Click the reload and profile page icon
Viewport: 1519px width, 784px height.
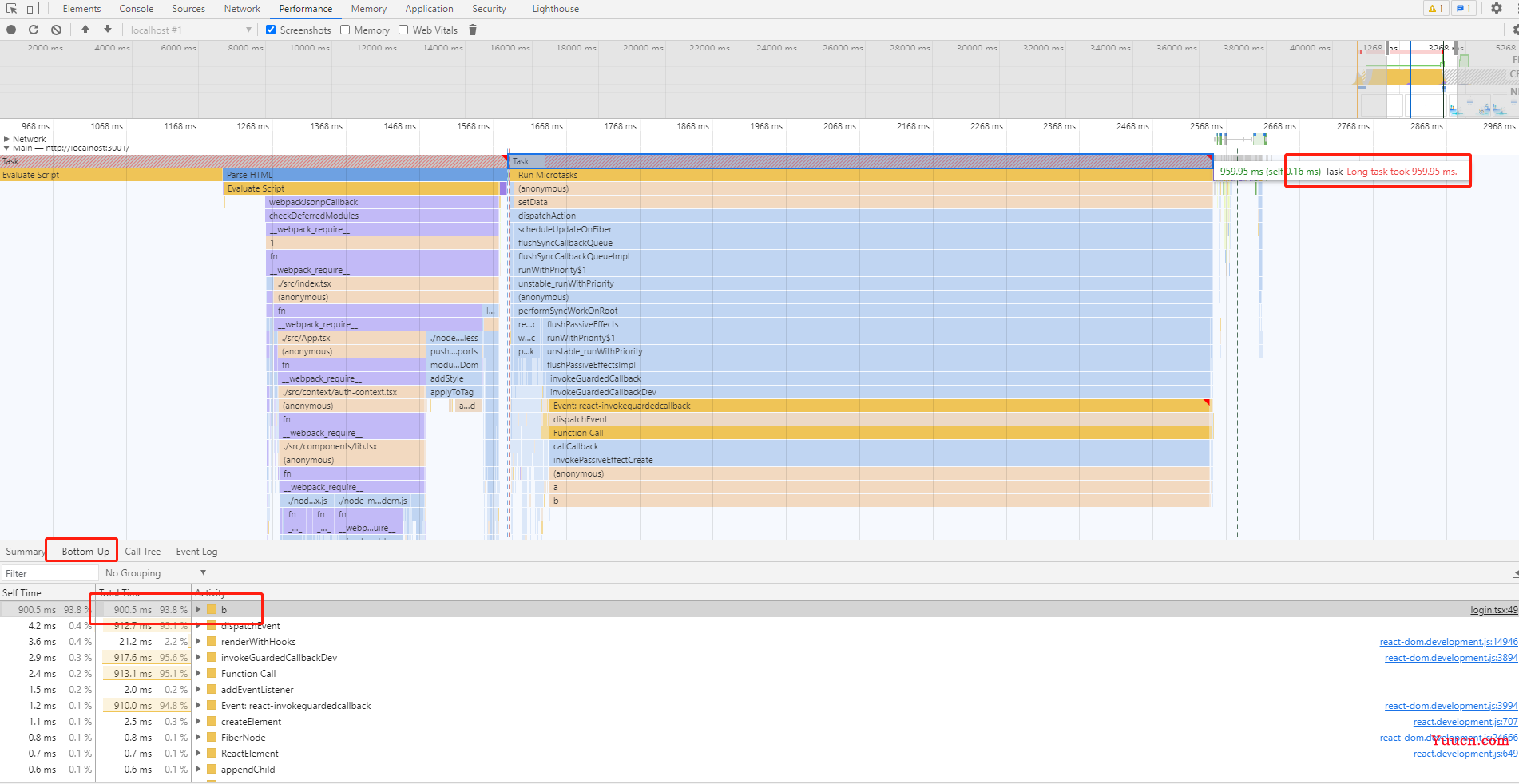click(34, 30)
